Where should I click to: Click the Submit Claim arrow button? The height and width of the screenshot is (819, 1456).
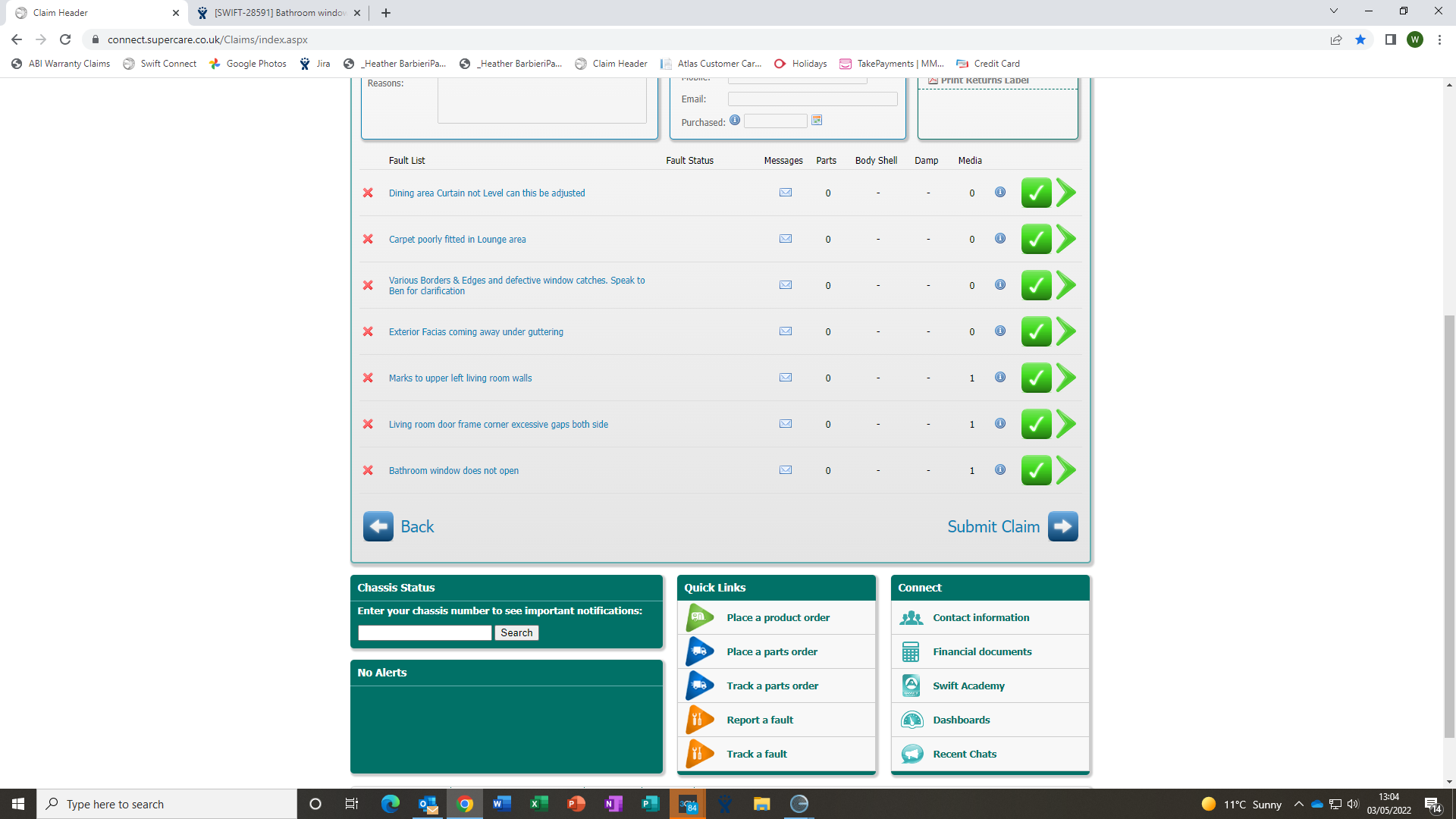(1062, 526)
